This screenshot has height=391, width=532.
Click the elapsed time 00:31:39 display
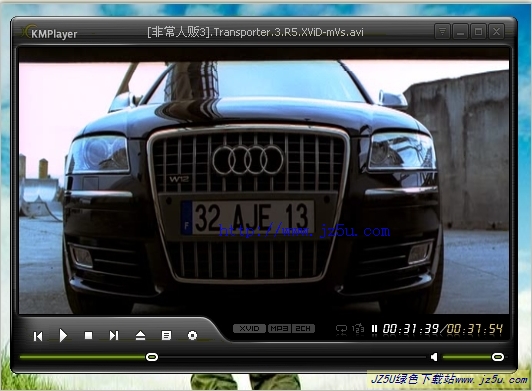tap(411, 329)
